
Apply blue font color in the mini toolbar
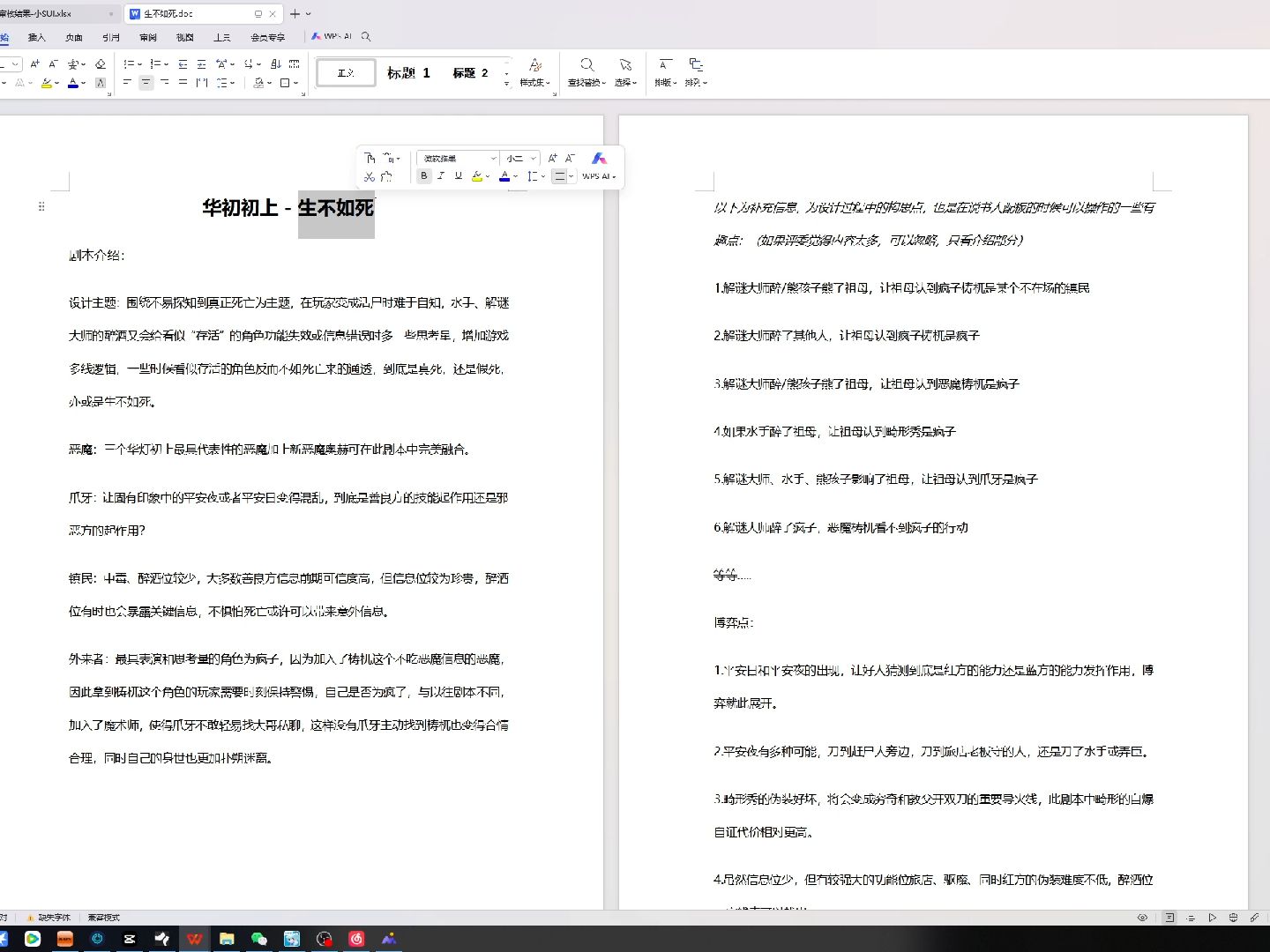[x=504, y=176]
